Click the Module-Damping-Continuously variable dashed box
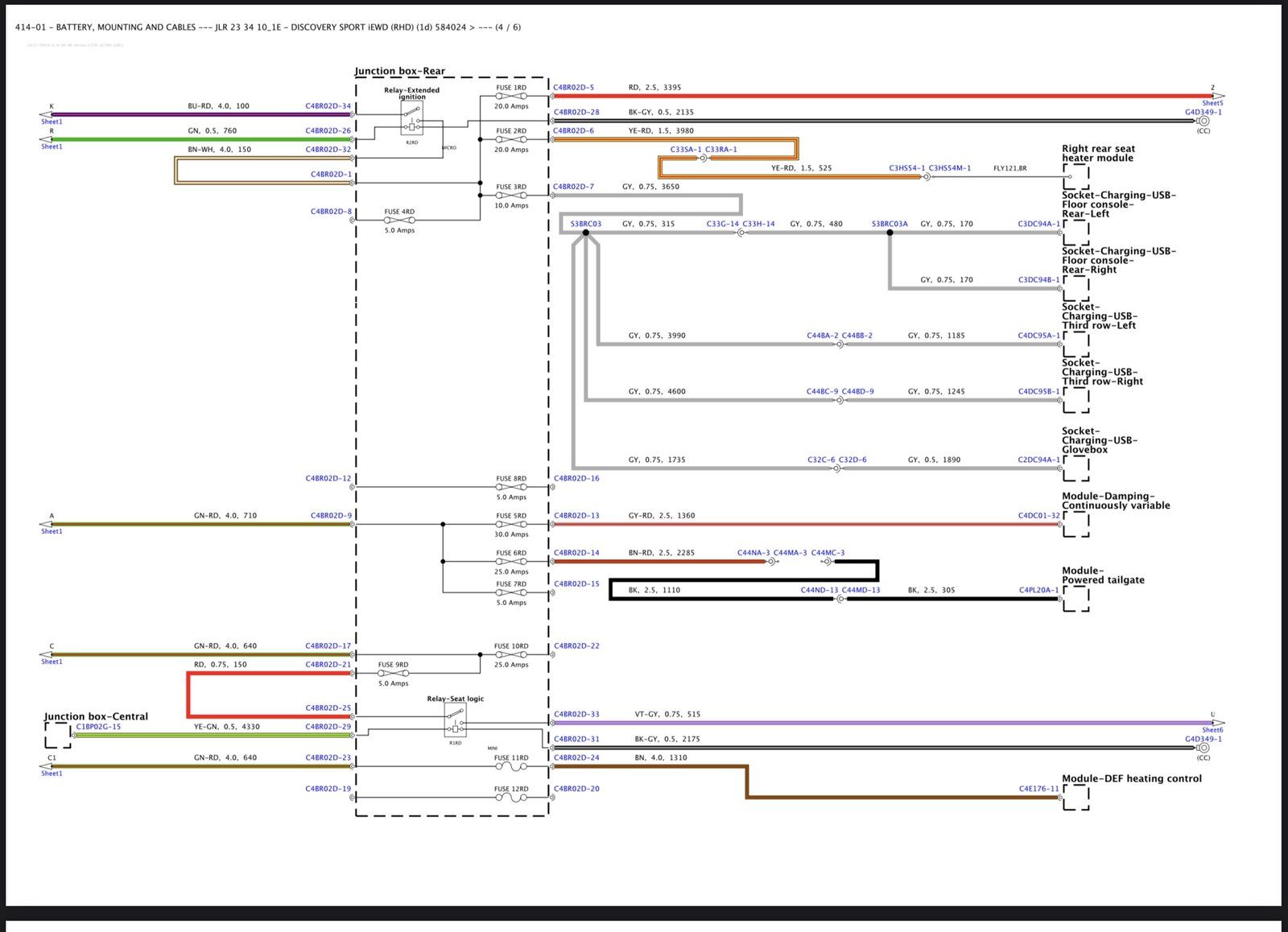Screen dimensions: 1288x932 click(1076, 525)
